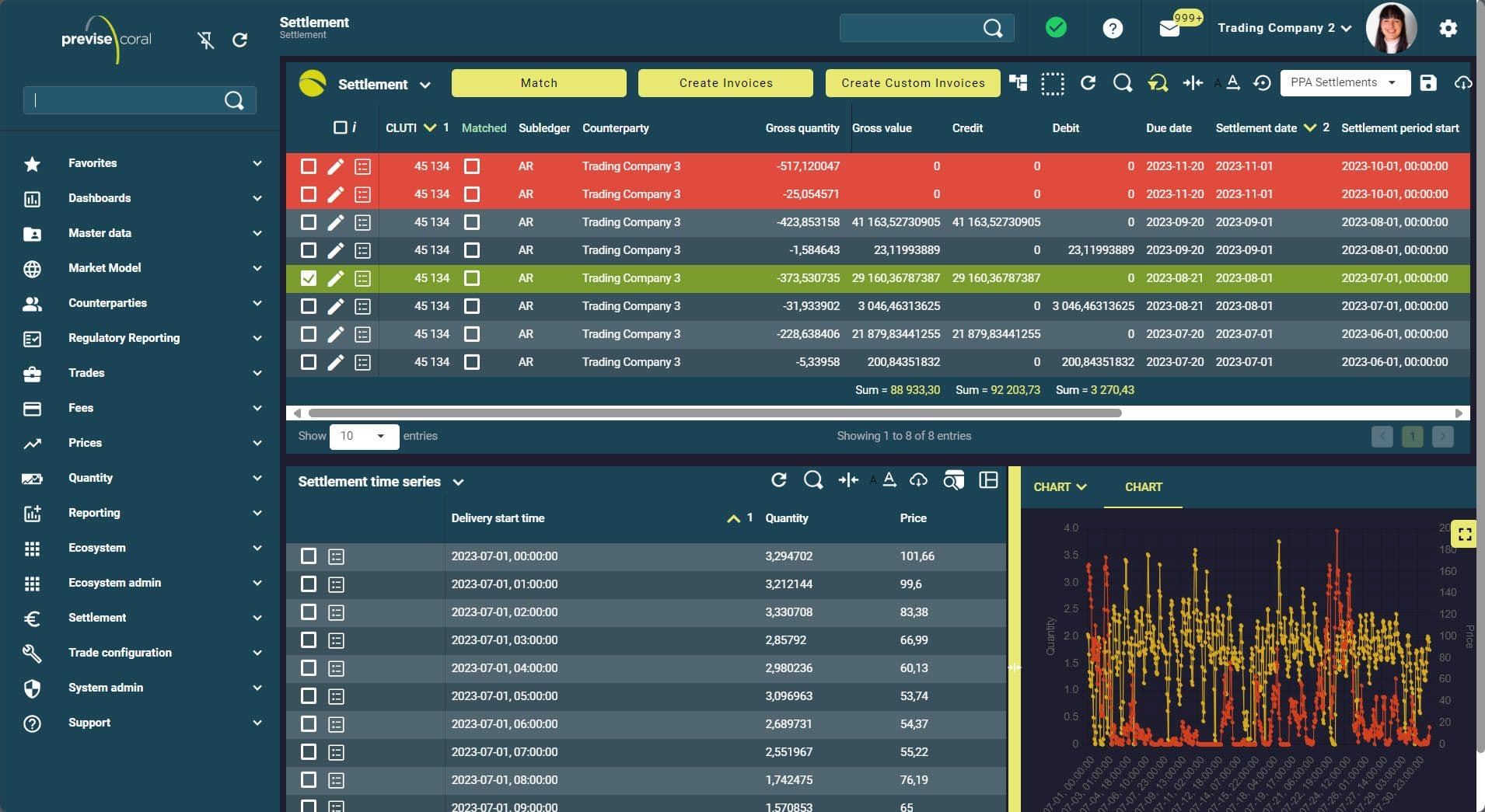The width and height of the screenshot is (1485, 812).
Task: Expand the Trading Company 2 selector
Action: (x=1284, y=28)
